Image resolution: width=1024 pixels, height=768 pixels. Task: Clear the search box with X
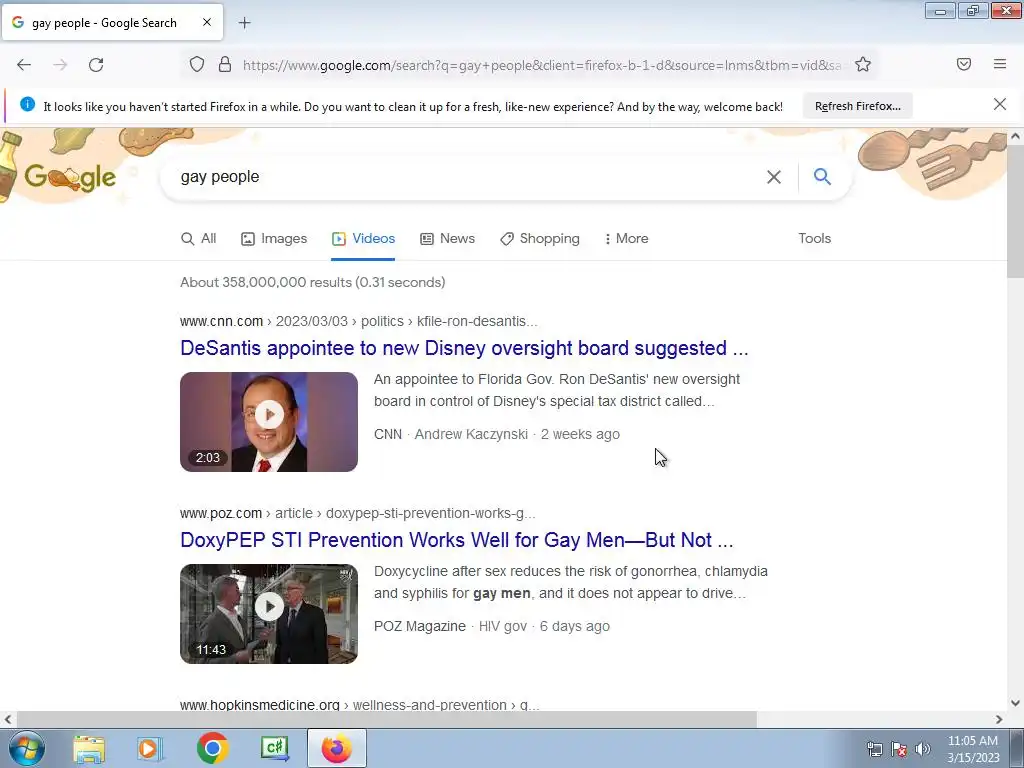774,177
